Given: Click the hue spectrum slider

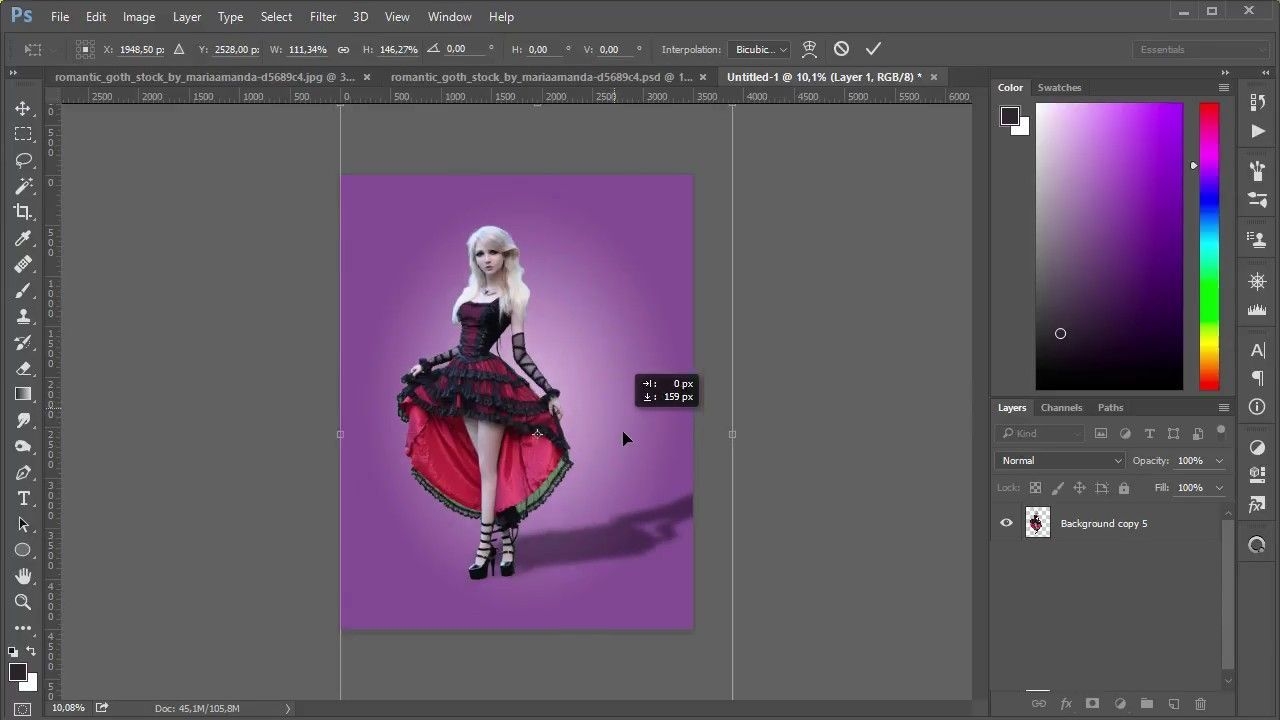Looking at the screenshot, I should point(1209,246).
